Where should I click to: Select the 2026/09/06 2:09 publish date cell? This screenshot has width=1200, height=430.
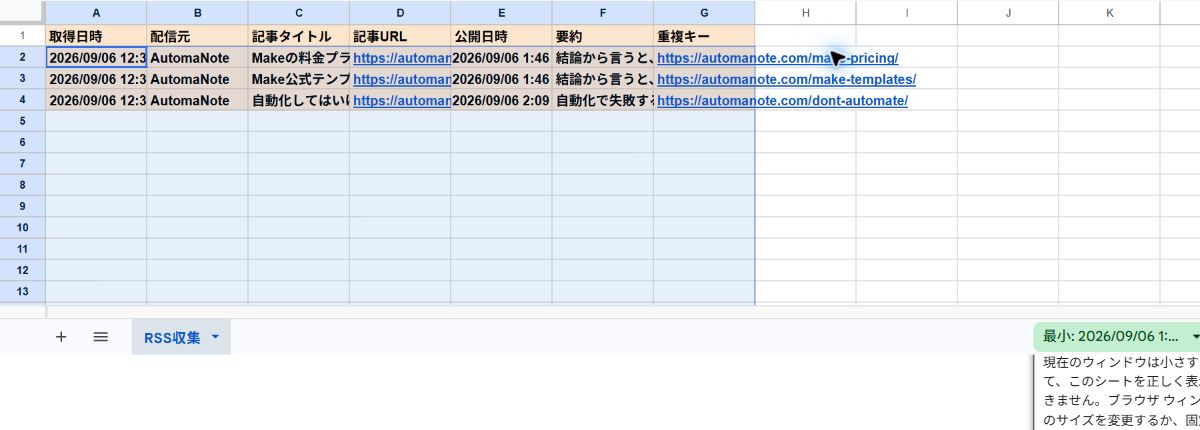tap(501, 100)
